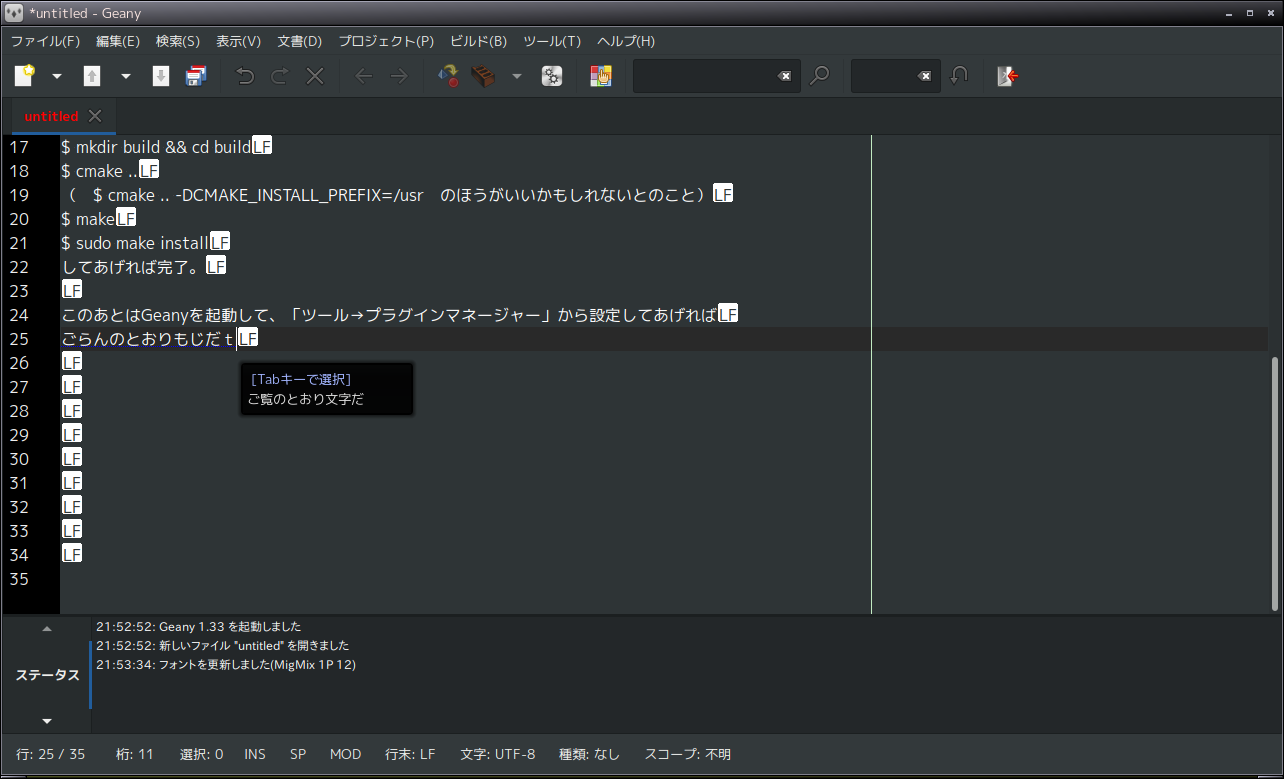This screenshot has width=1284, height=779.
Task: Click the [Tabキーで選択] hint in the popup
Action: coord(301,379)
